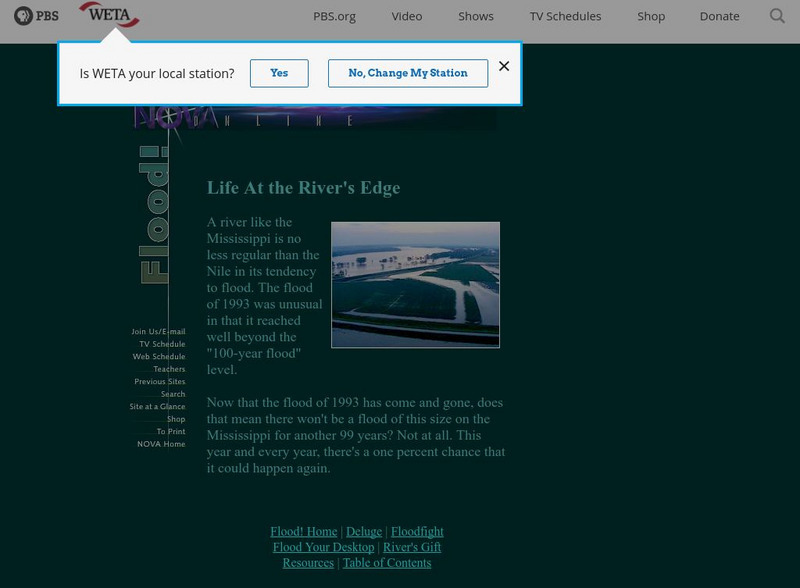Viewport: 800px width, 588px height.
Task: Click the paragraph starting 'Now that the flood'
Action: tap(356, 435)
